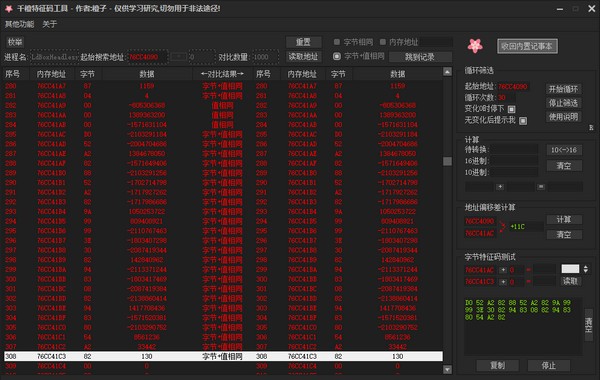Click vertical 清空 beside byte output
The height and width of the screenshot is (380, 600).
[x=589, y=324]
